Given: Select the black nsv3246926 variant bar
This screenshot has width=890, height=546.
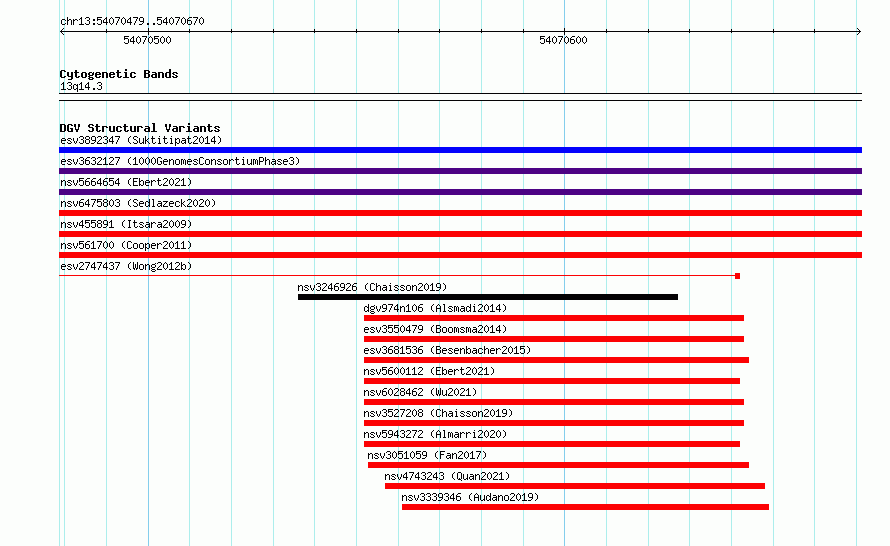Looking at the screenshot, I should (x=488, y=297).
